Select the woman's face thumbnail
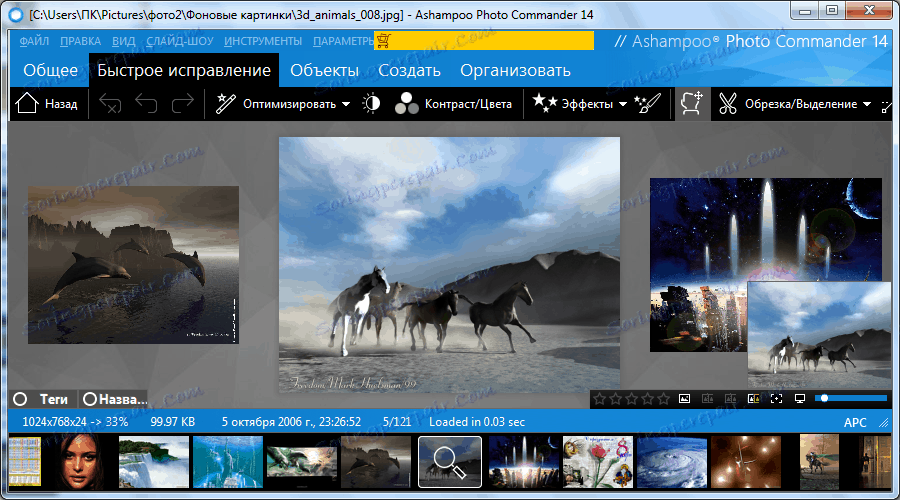This screenshot has width=900, height=500. point(79,462)
